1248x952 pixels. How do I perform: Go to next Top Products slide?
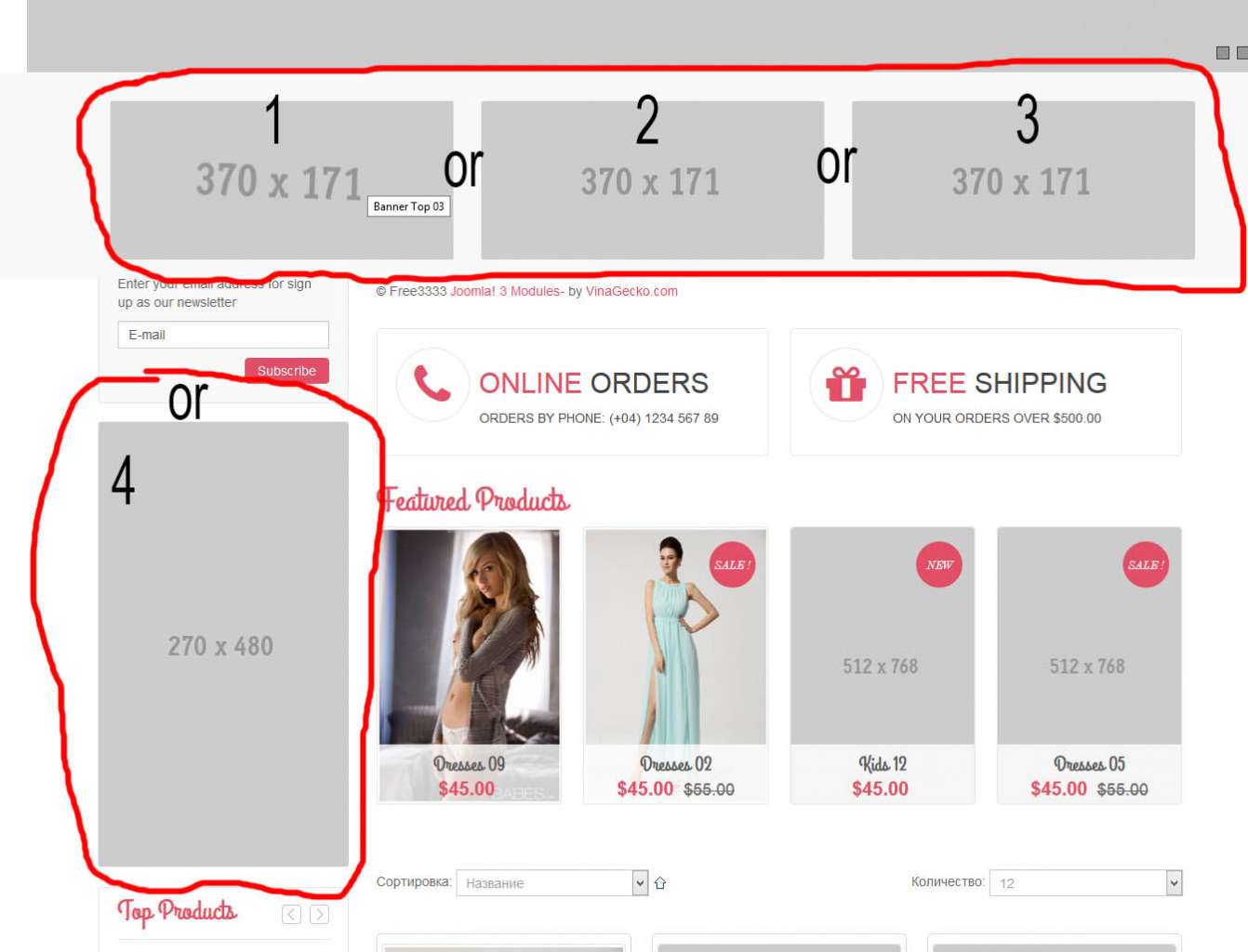coord(319,914)
